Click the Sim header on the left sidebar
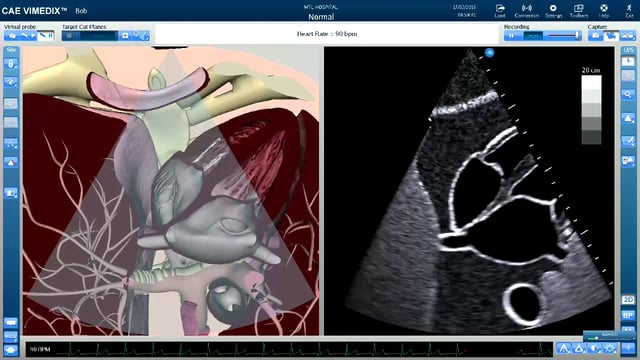640x360 pixels. pyautogui.click(x=11, y=50)
